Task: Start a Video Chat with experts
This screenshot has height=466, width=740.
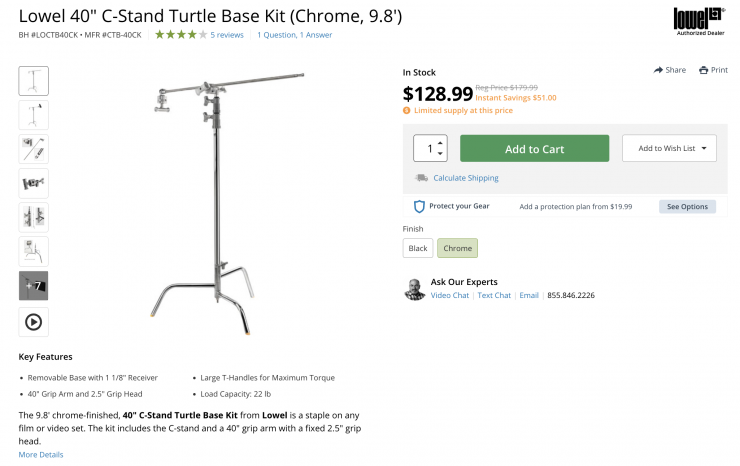Action: click(450, 296)
